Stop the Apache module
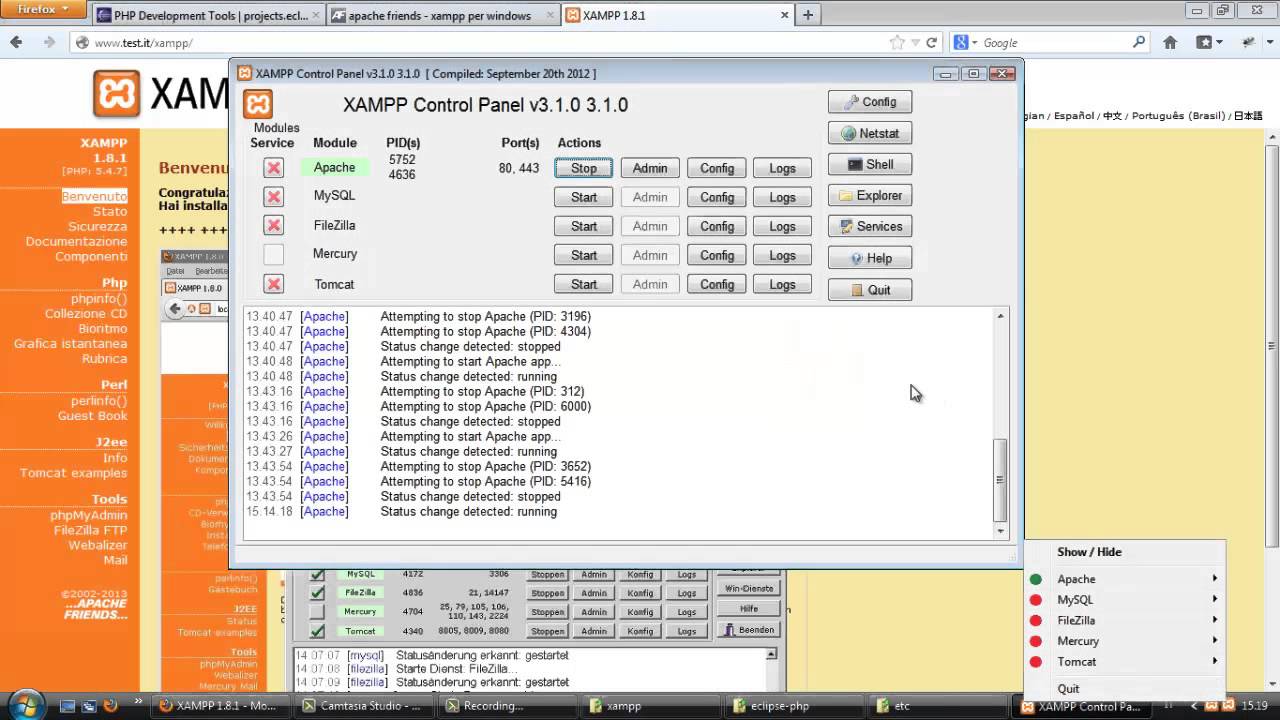 coord(584,168)
